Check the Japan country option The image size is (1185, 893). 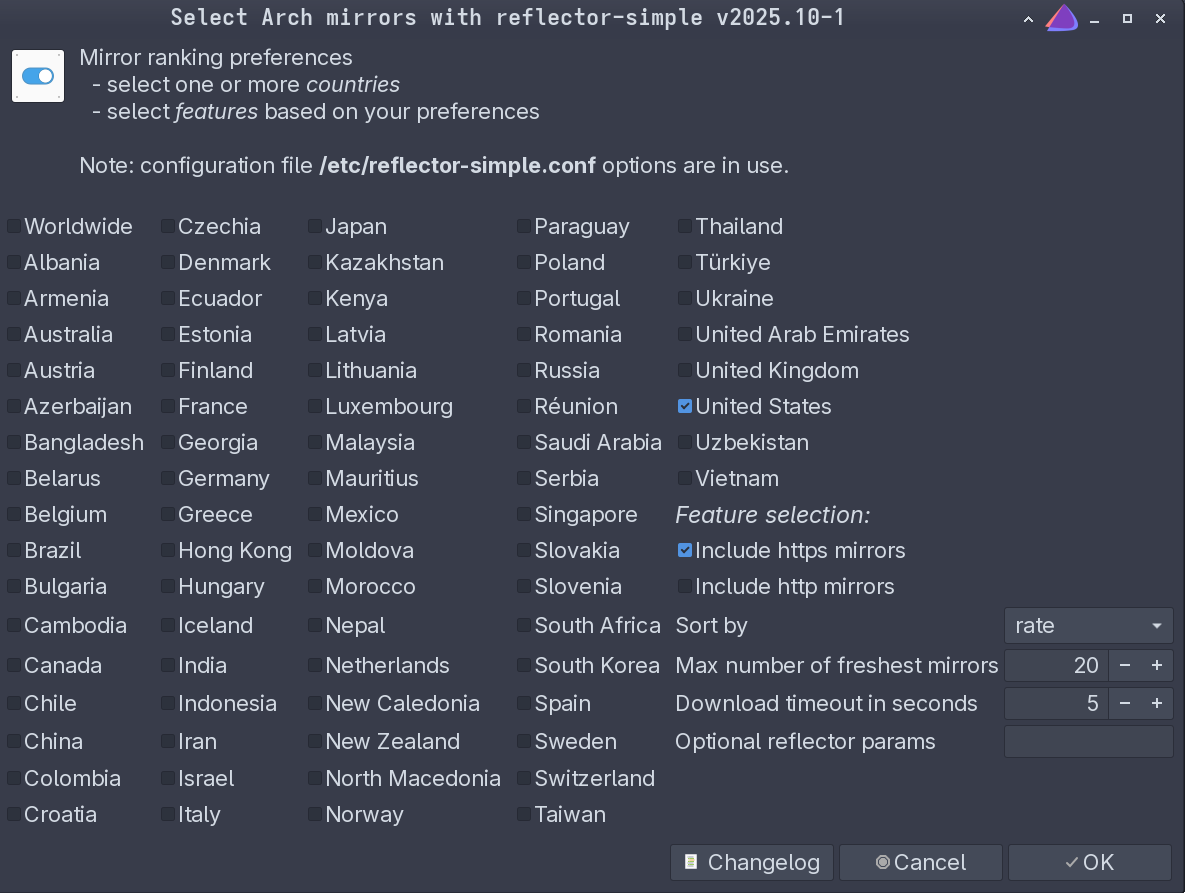click(x=315, y=227)
